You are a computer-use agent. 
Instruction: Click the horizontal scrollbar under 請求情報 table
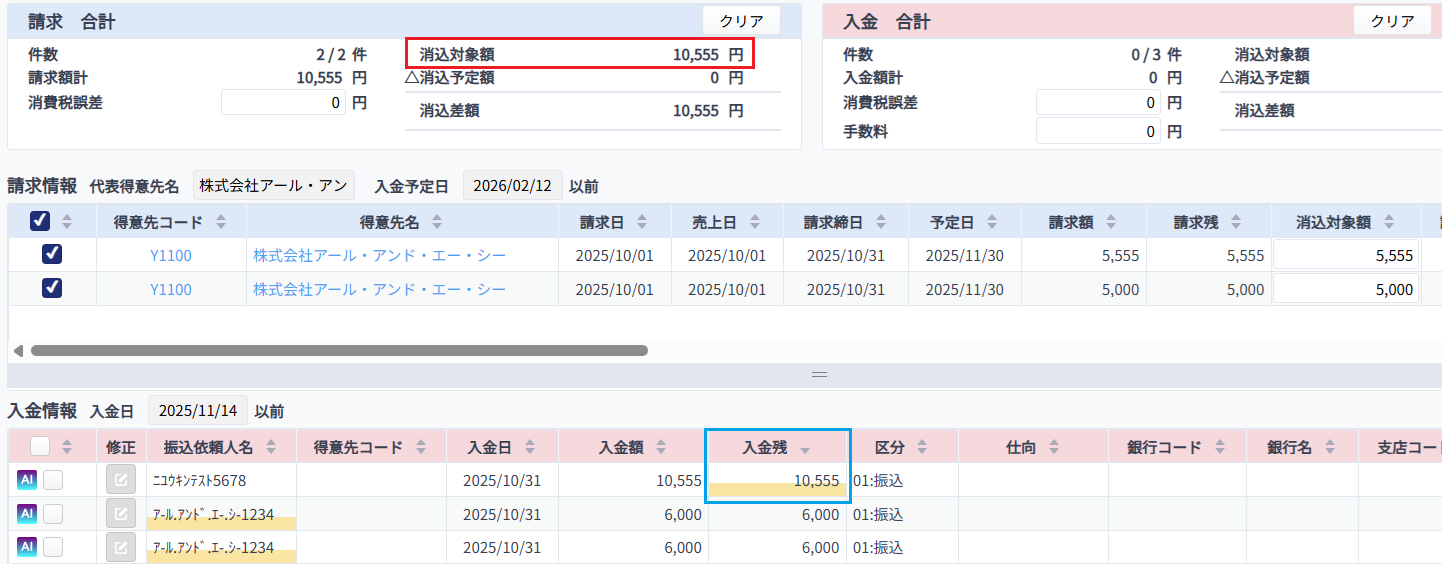pos(338,351)
